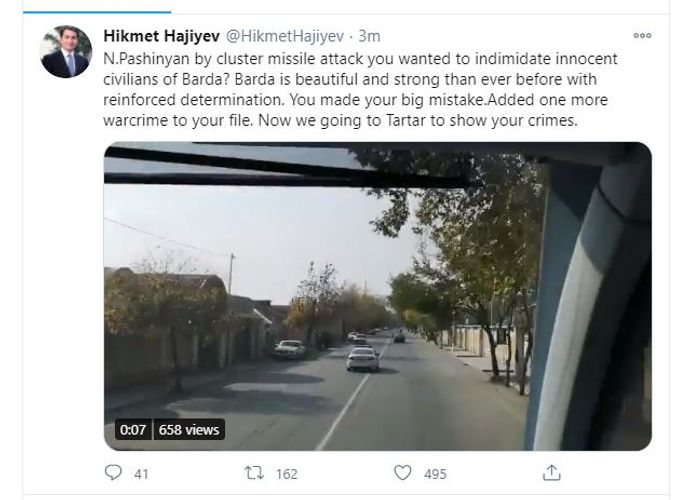Play the embedded street video
The image size is (694, 500).
378,296
